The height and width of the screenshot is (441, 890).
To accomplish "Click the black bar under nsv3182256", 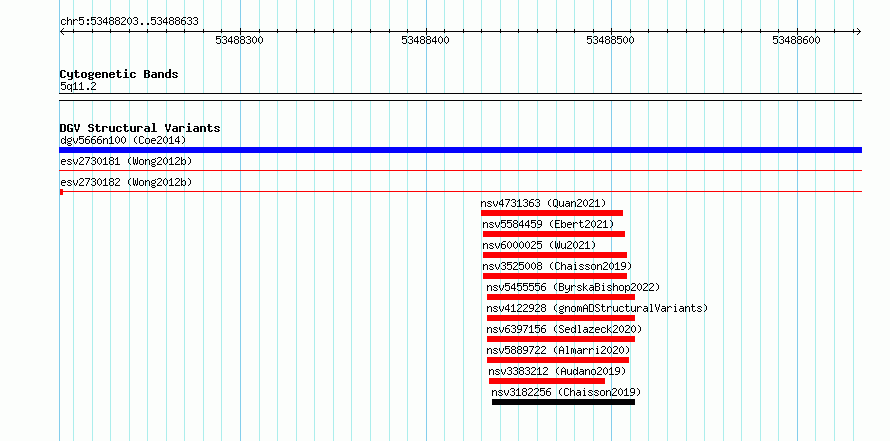I will (x=563, y=402).
